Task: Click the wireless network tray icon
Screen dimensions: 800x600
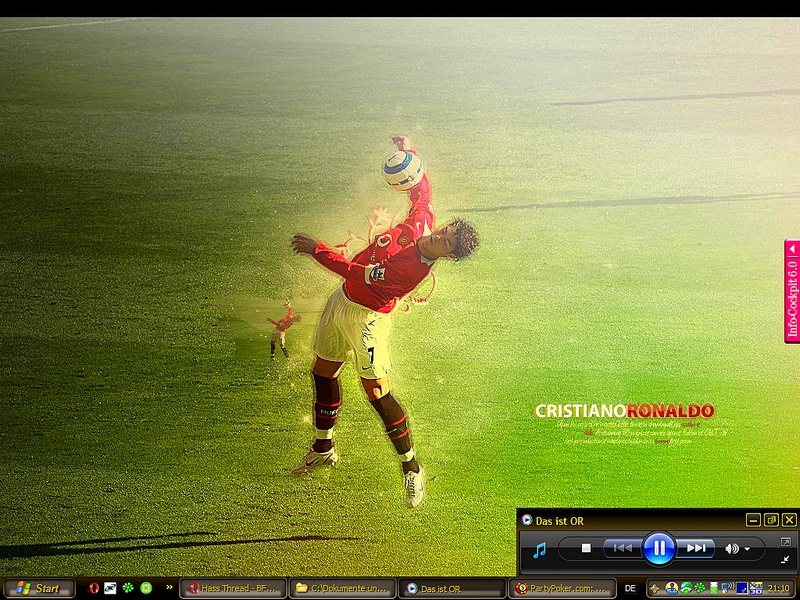Action: point(728,588)
